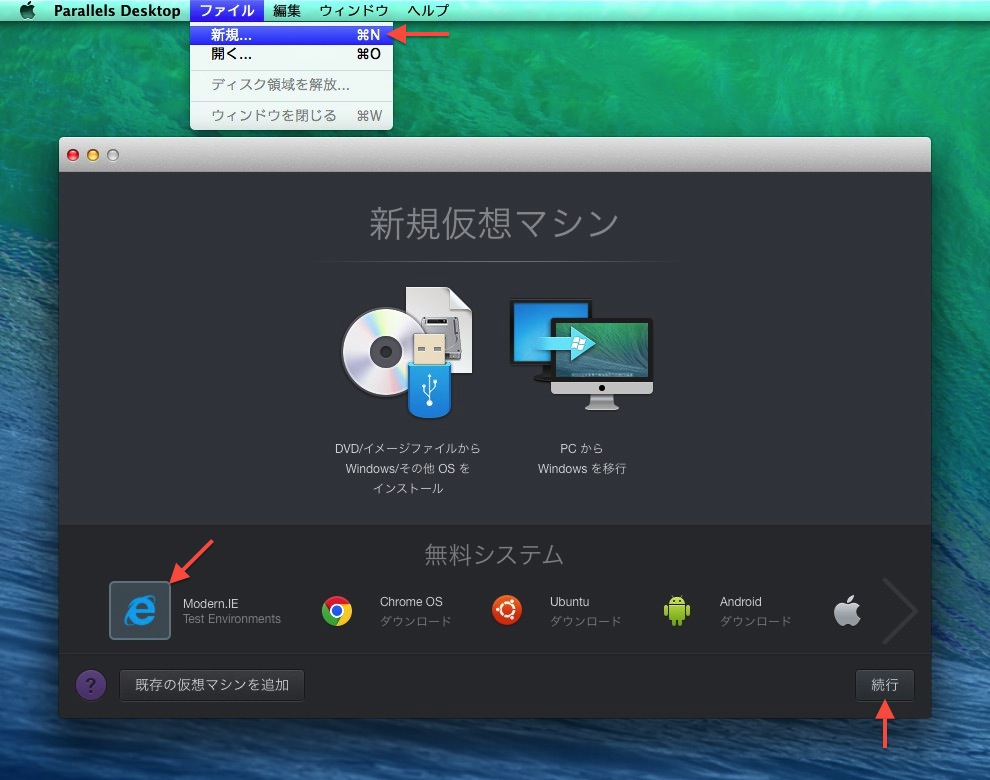Select the Android robot icon

(677, 611)
